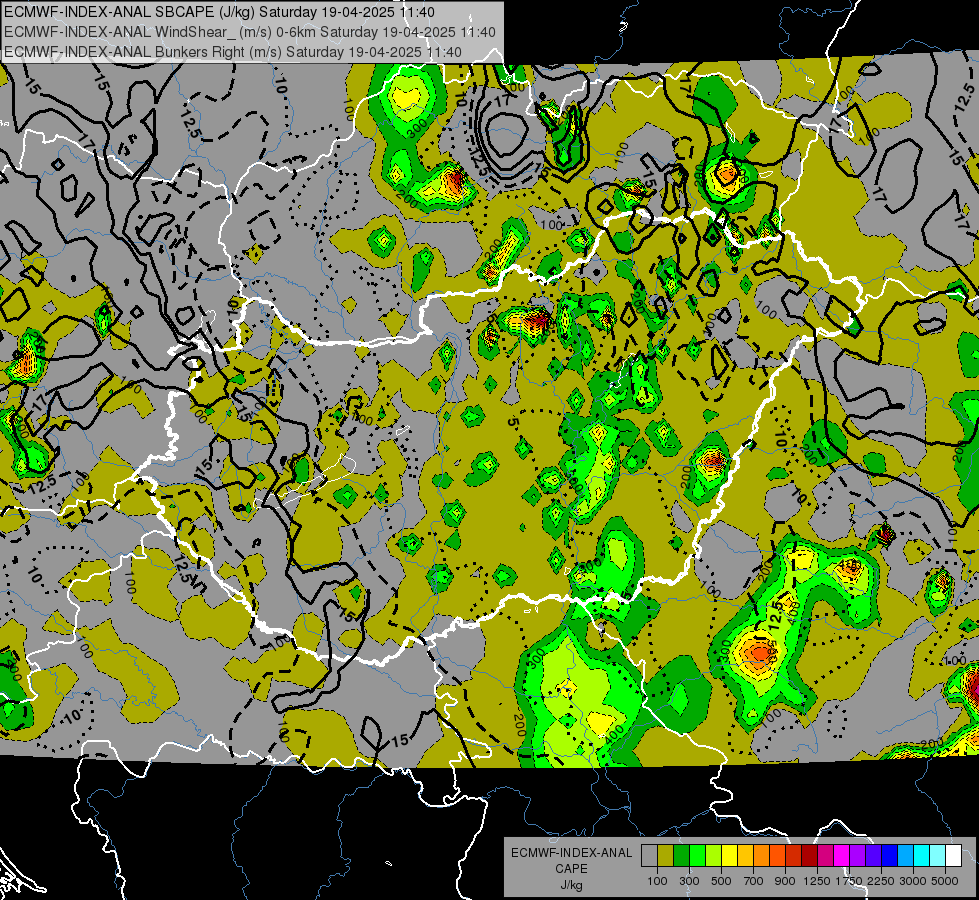The height and width of the screenshot is (900, 979).
Task: Click the 100 tick label on legend
Action: tap(657, 881)
